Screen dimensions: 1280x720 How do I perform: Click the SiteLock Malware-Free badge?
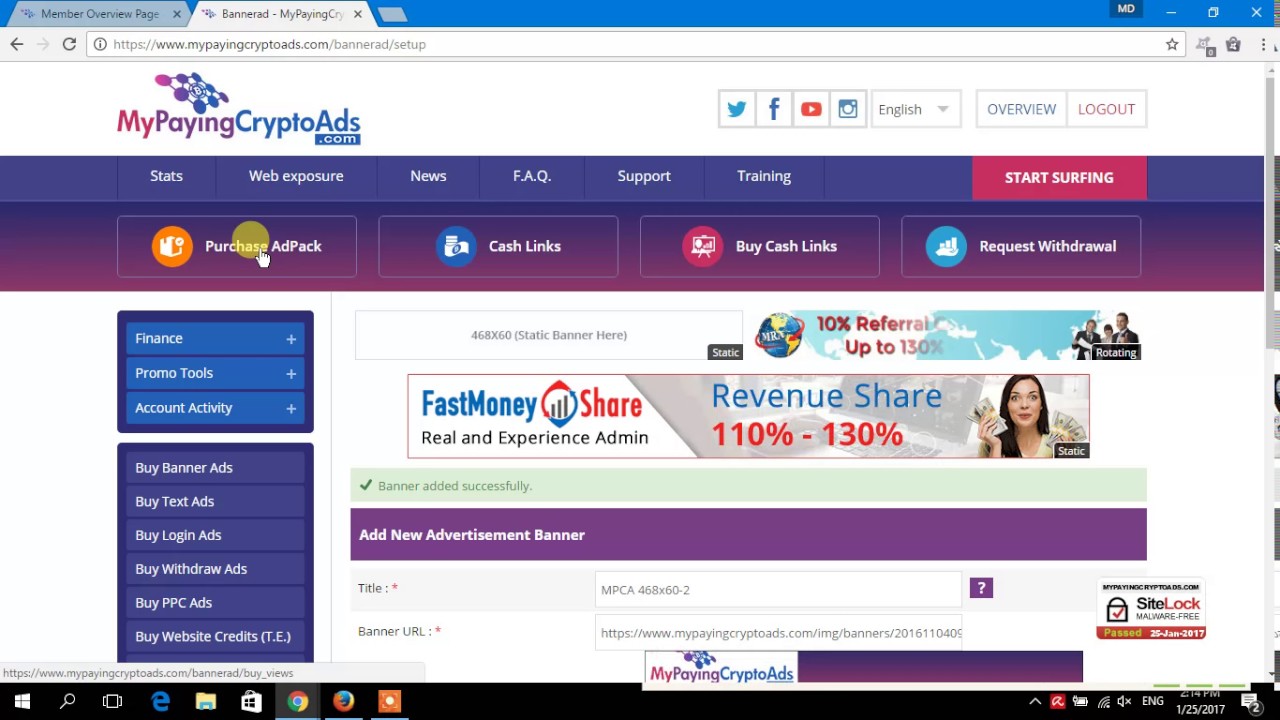[x=1151, y=609]
